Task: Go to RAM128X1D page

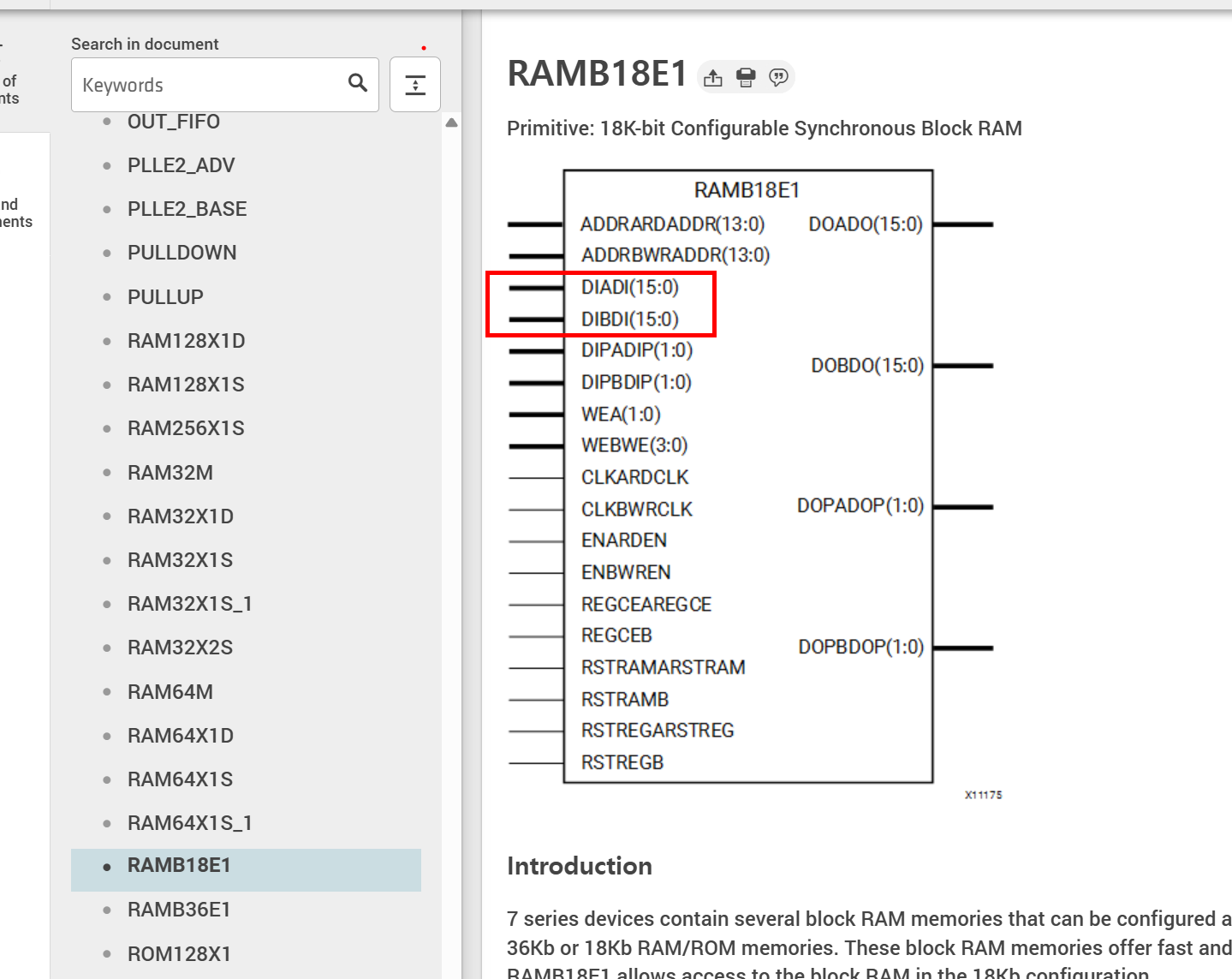Action: pyautogui.click(x=186, y=341)
